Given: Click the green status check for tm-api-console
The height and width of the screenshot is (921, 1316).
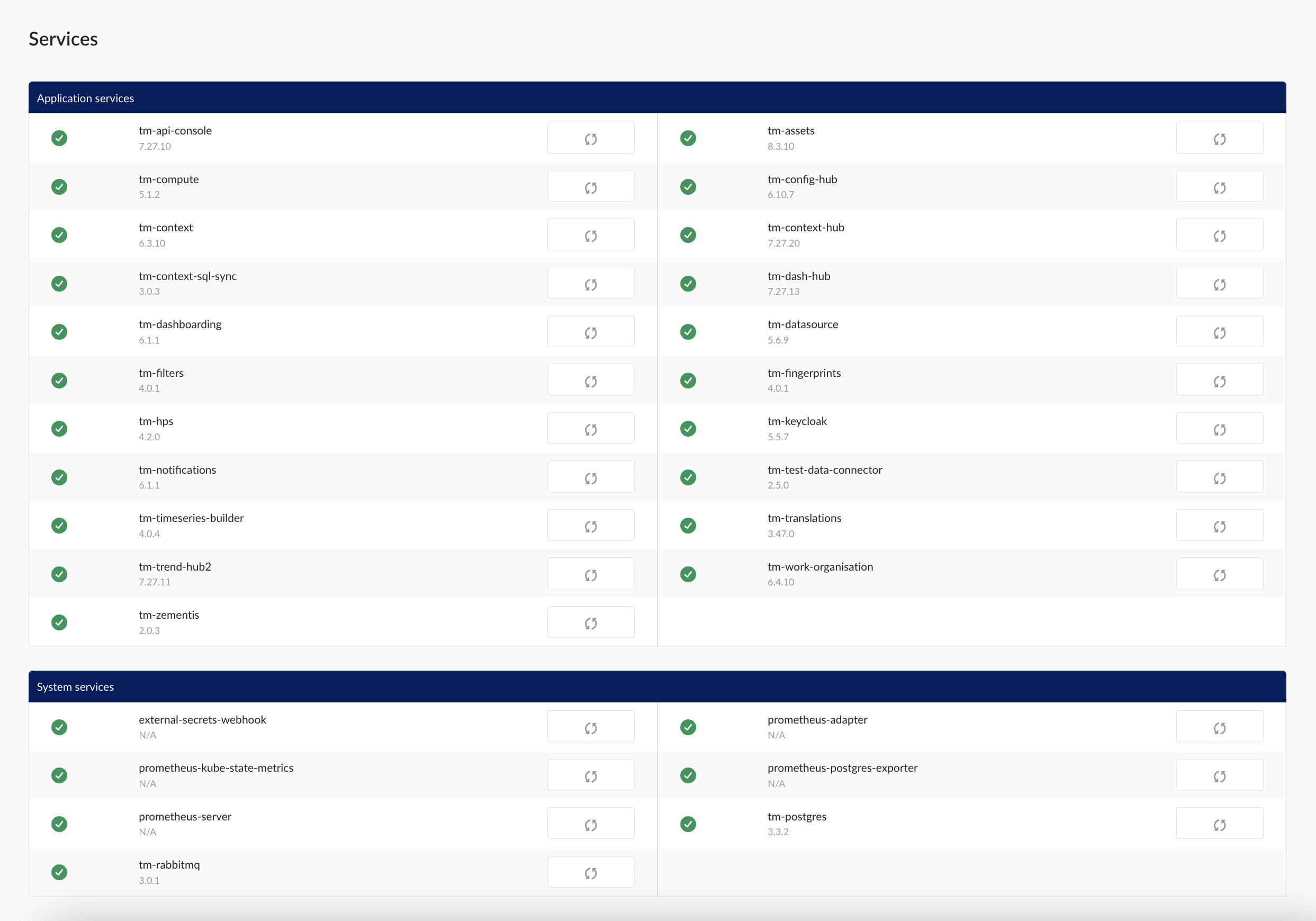Looking at the screenshot, I should point(59,138).
